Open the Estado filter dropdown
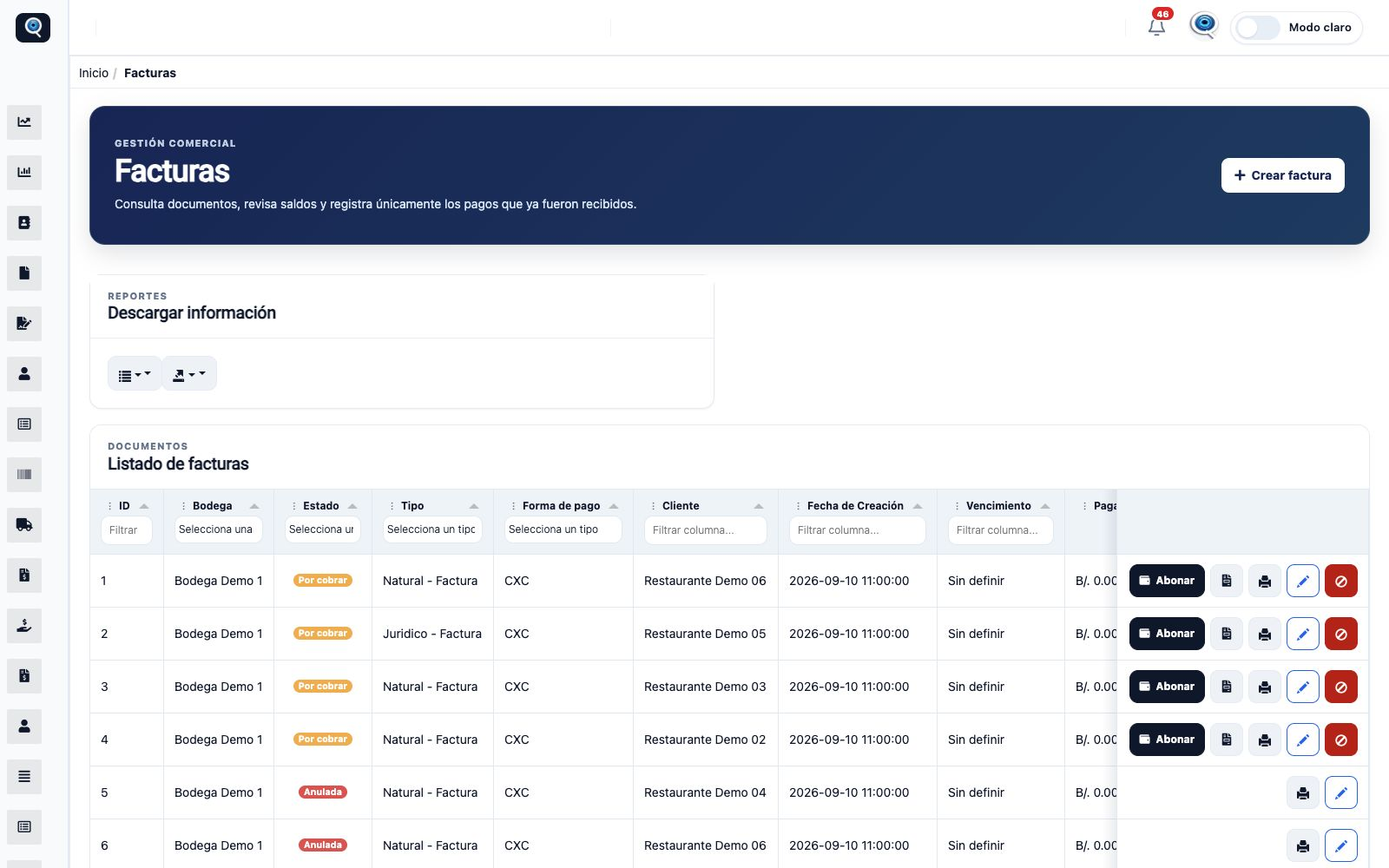The image size is (1389, 868). point(323,529)
